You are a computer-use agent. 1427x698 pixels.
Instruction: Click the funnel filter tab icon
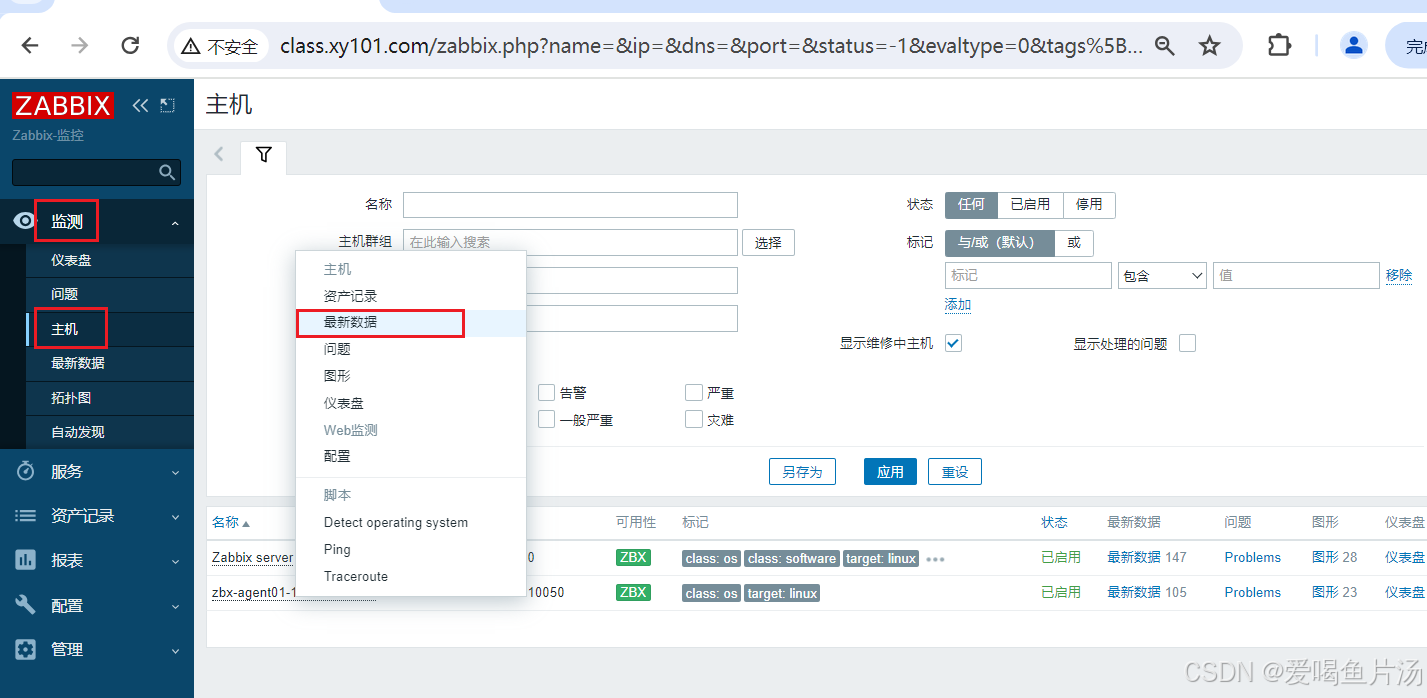pos(263,155)
